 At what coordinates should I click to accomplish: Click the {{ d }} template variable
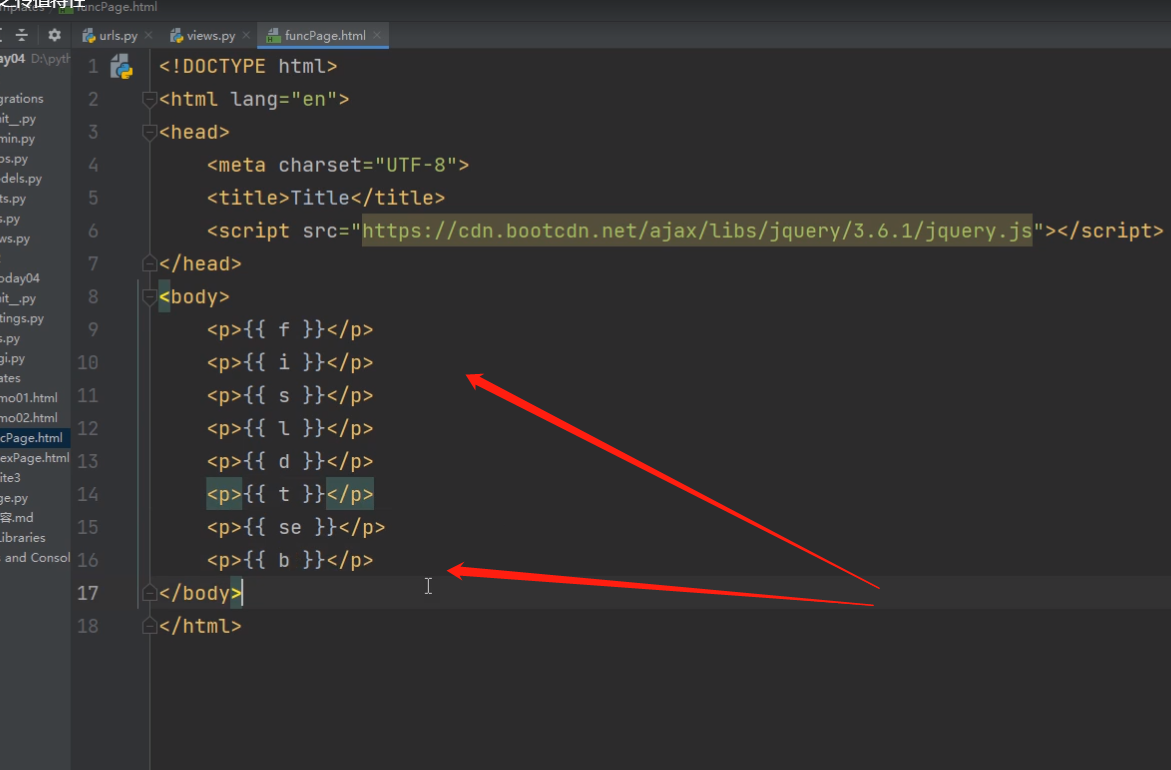[284, 461]
